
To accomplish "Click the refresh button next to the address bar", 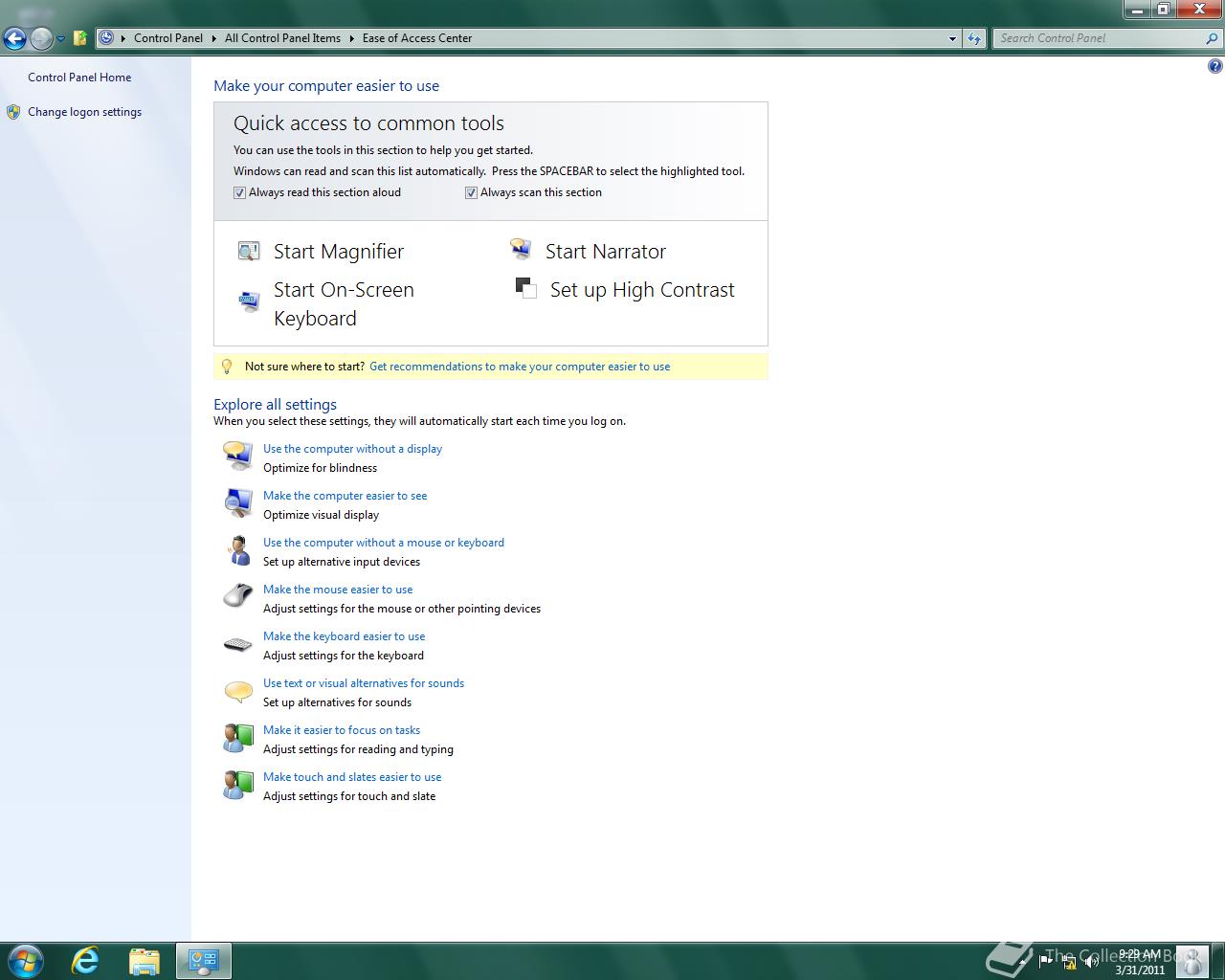I will coord(974,38).
